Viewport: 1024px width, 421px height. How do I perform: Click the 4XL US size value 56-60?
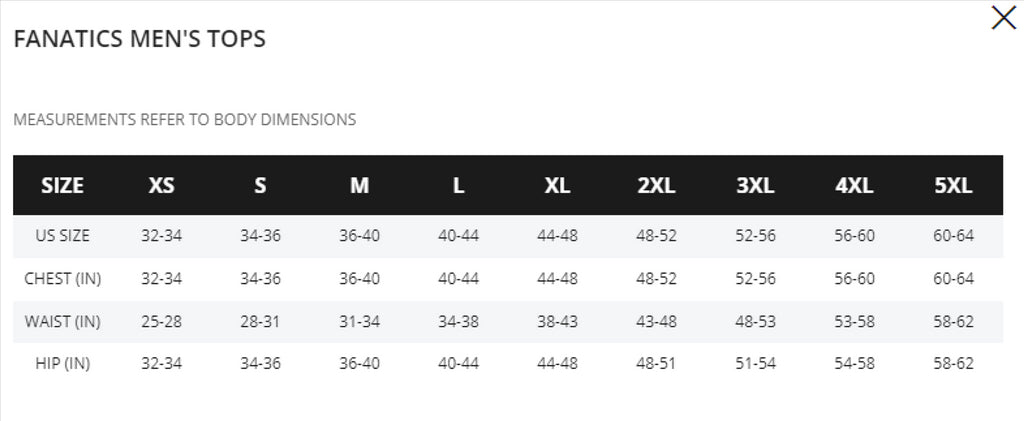click(x=854, y=236)
